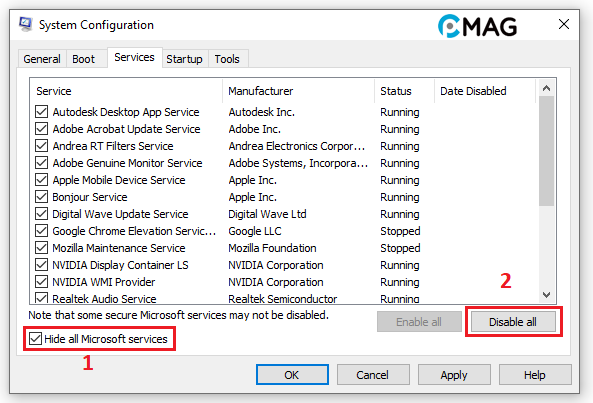593x403 pixels.
Task: Click NVIDIA Corporation beside NVIDIA Display Container
Action: click(x=276, y=265)
